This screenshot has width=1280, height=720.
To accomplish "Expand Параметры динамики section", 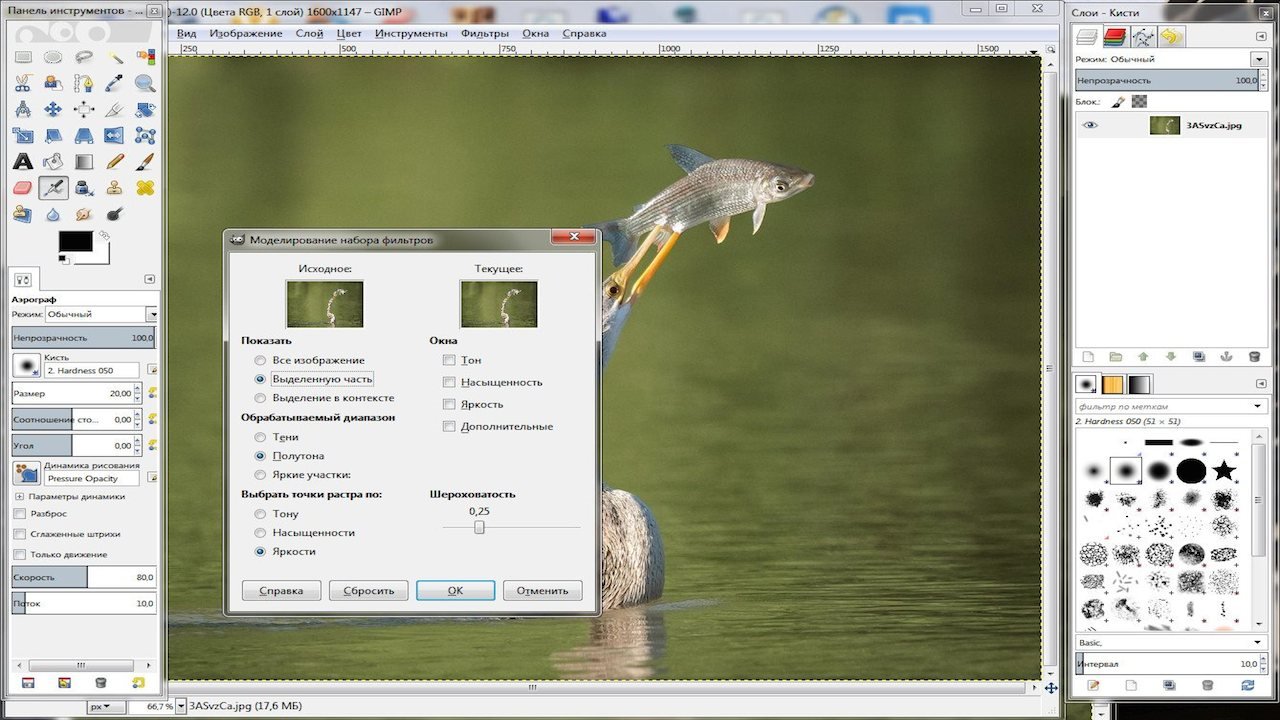I will (19, 496).
